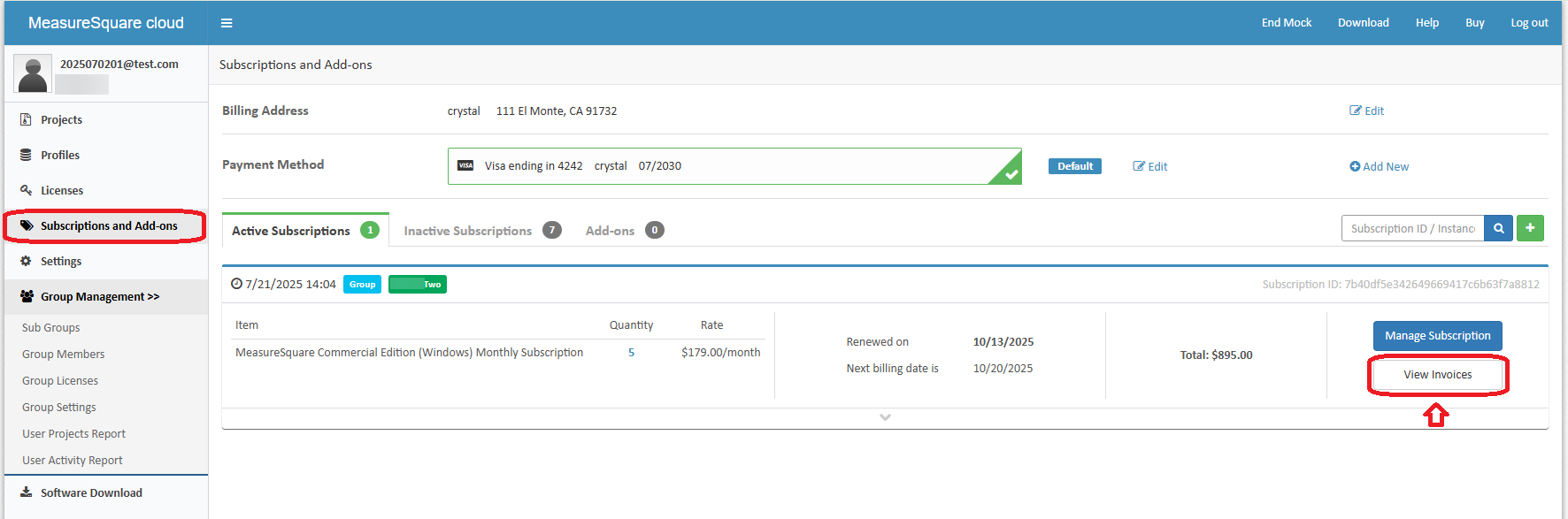
Task: Click the Visa card icon
Action: (465, 165)
